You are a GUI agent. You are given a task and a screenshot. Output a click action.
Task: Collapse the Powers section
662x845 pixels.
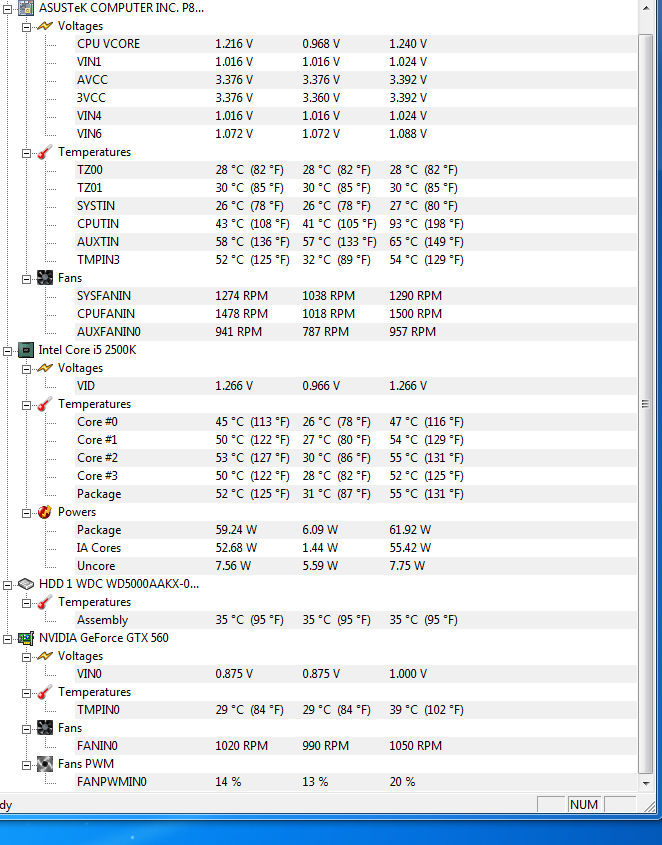(x=26, y=513)
